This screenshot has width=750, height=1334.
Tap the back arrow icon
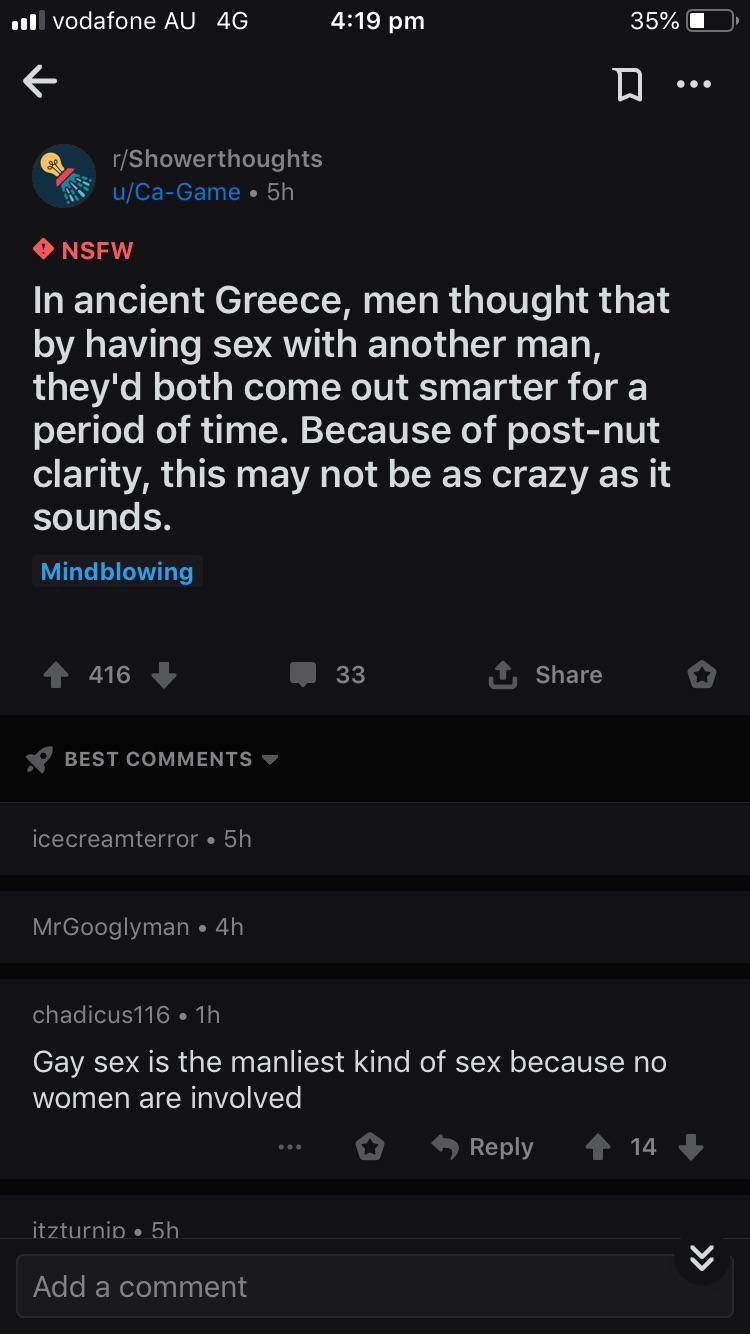click(x=40, y=82)
